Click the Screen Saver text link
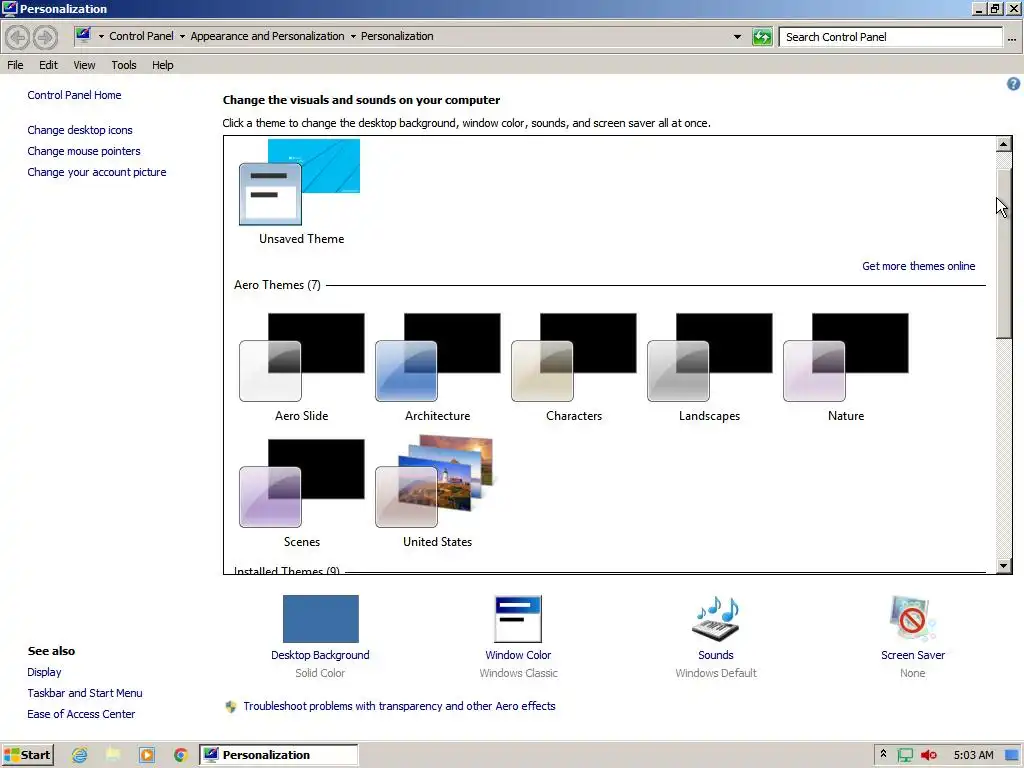Image resolution: width=1024 pixels, height=768 pixels. [x=912, y=655]
